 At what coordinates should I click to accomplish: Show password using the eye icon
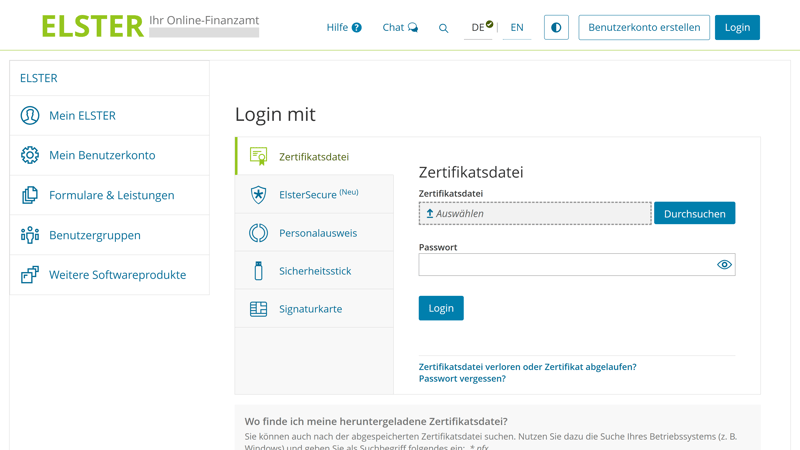coord(724,265)
